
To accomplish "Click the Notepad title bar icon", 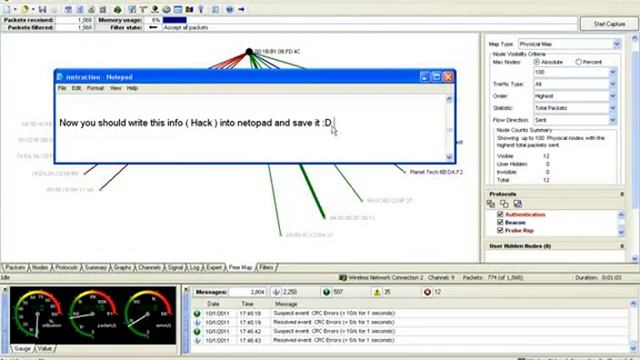I will click(x=60, y=77).
